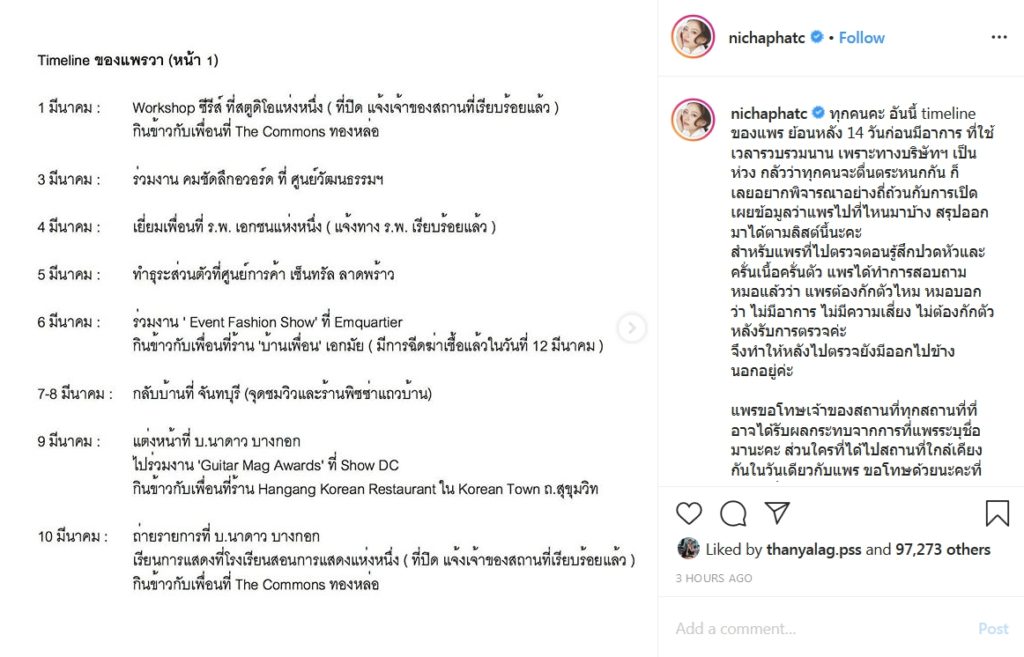
Task: Open thanyalag.pss profile from likes line
Action: (x=814, y=550)
